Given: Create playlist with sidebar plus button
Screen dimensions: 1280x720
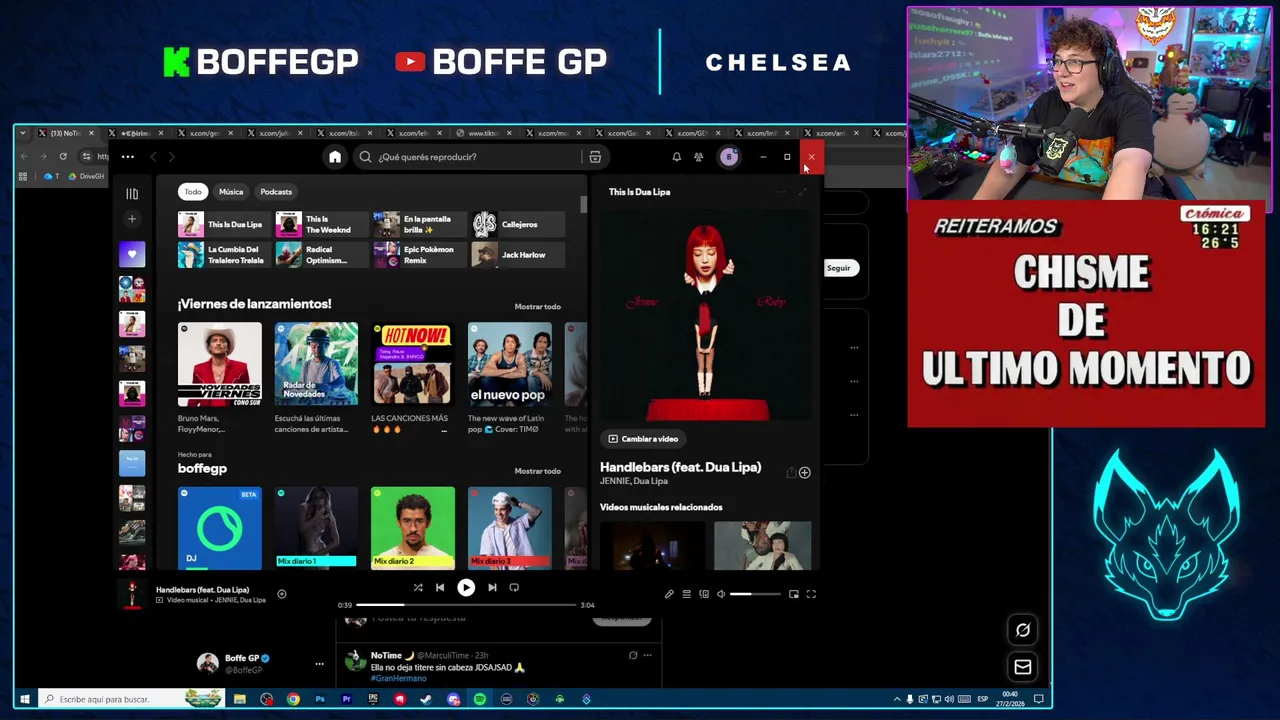Looking at the screenshot, I should [132, 219].
